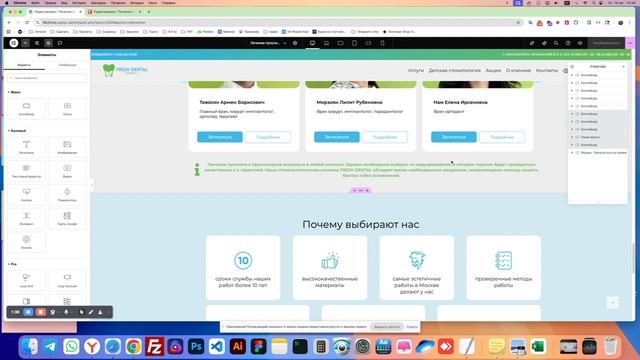Open page settings gear icon
Viewport: 640px width, 360px height.
point(295,43)
